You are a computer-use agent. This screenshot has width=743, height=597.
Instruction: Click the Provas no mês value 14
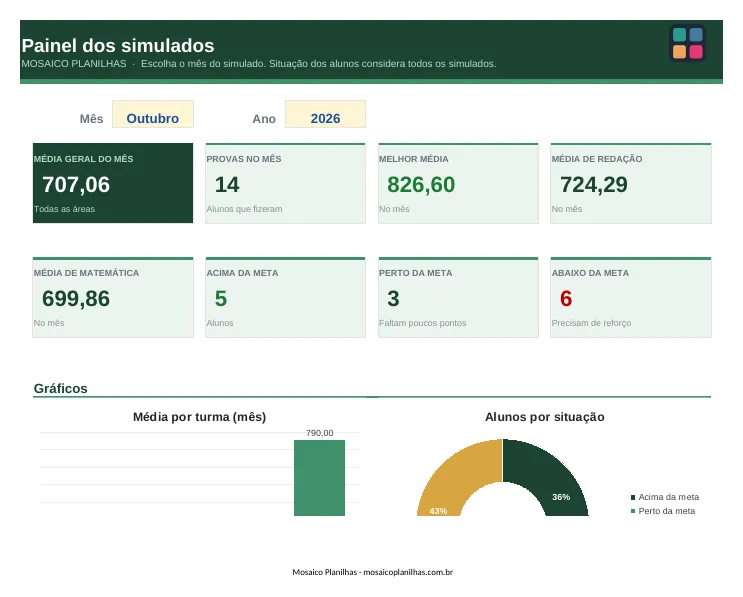[x=227, y=184]
